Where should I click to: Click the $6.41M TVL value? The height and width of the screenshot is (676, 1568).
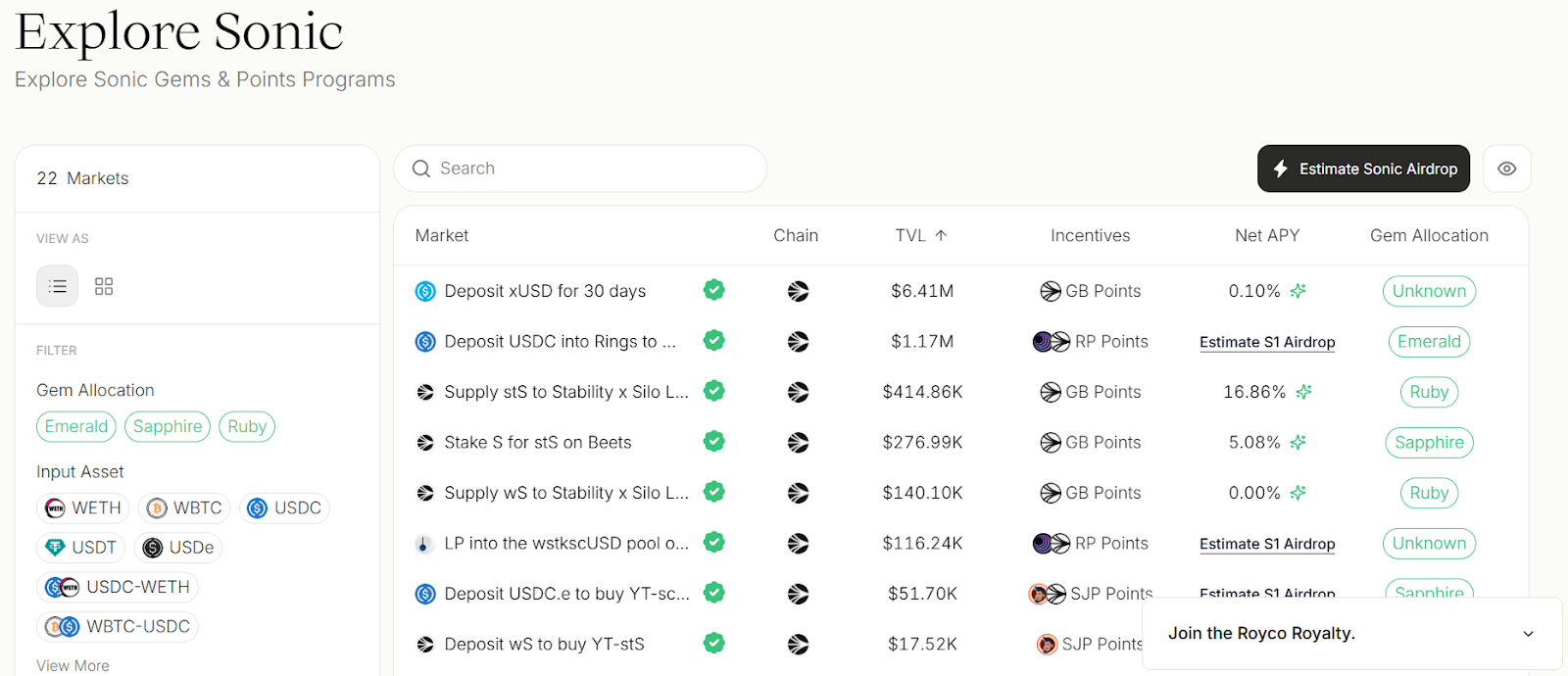point(922,291)
